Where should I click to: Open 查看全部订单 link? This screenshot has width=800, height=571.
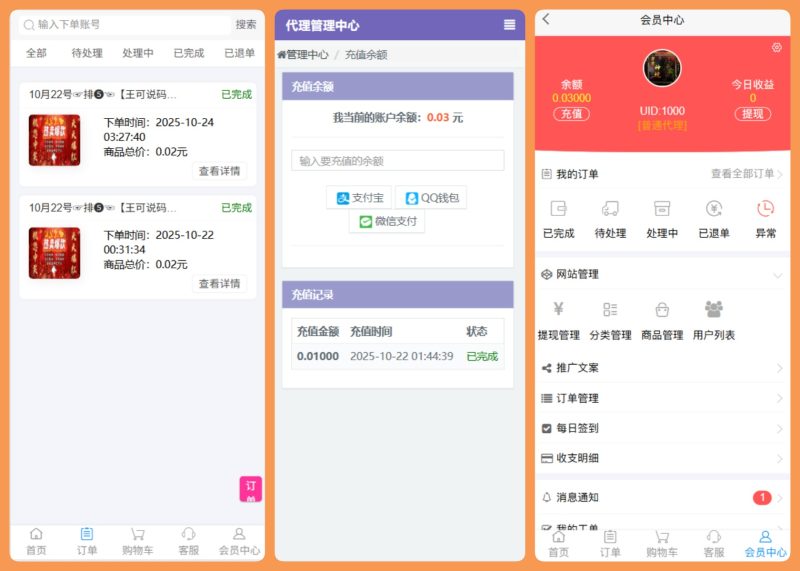[746, 174]
